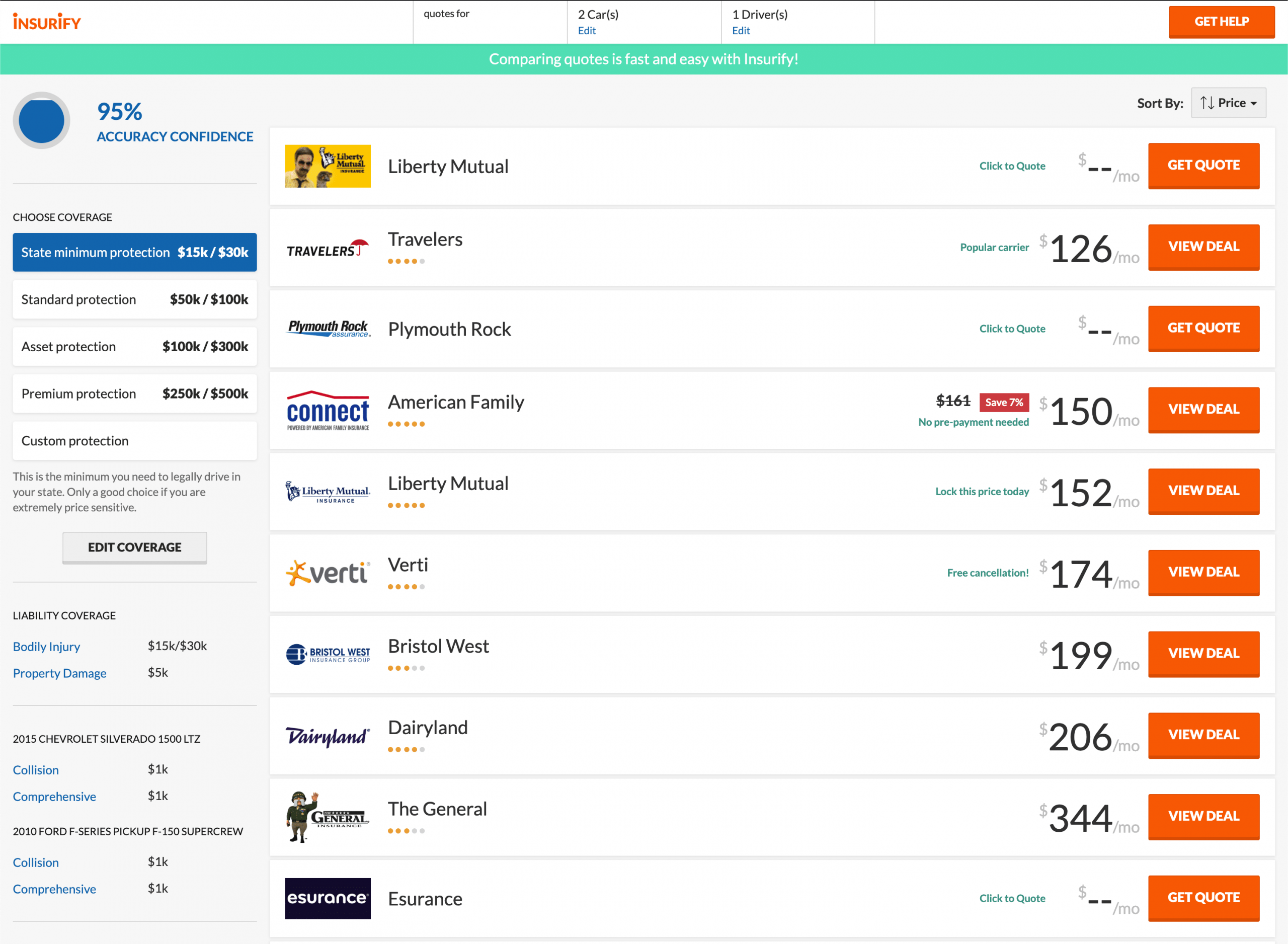Click the American Family Connect logo icon
The width and height of the screenshot is (1288, 944).
click(327, 408)
